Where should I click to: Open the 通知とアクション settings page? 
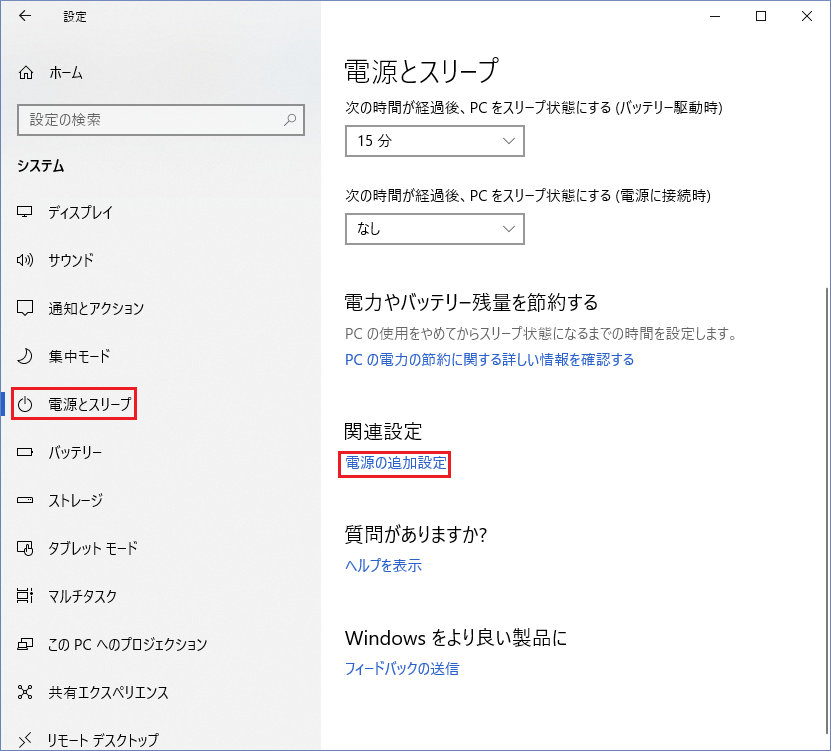coord(96,308)
